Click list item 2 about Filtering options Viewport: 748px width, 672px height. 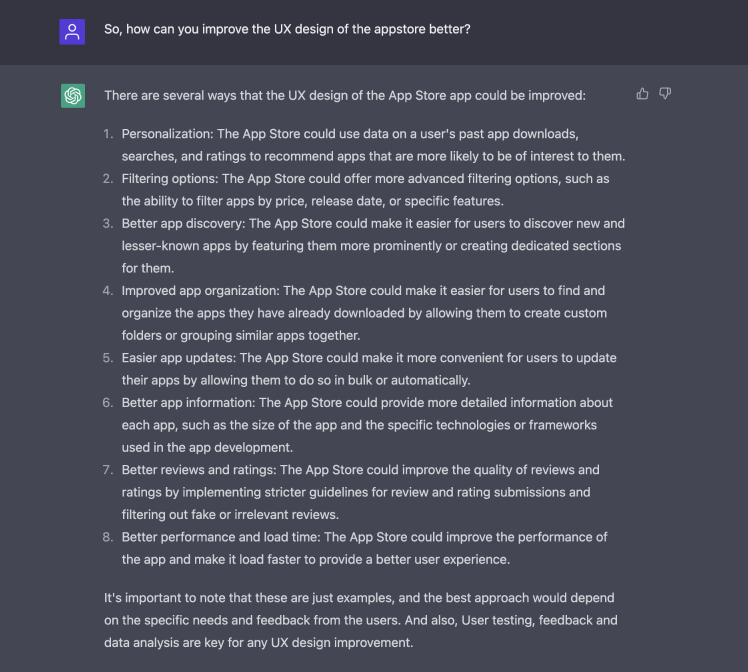[x=365, y=190]
